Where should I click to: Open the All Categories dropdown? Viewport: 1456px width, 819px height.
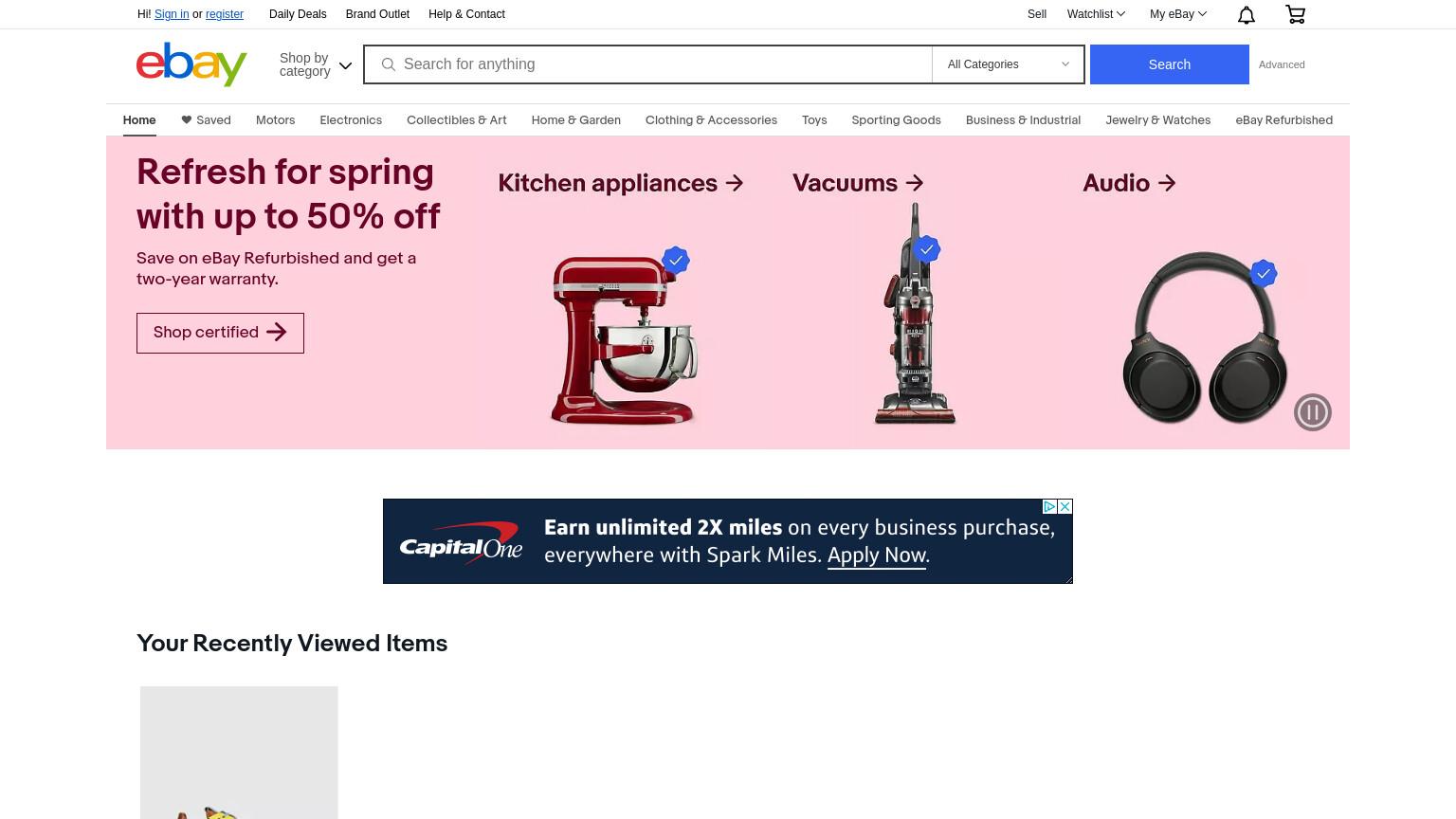pos(1008,64)
